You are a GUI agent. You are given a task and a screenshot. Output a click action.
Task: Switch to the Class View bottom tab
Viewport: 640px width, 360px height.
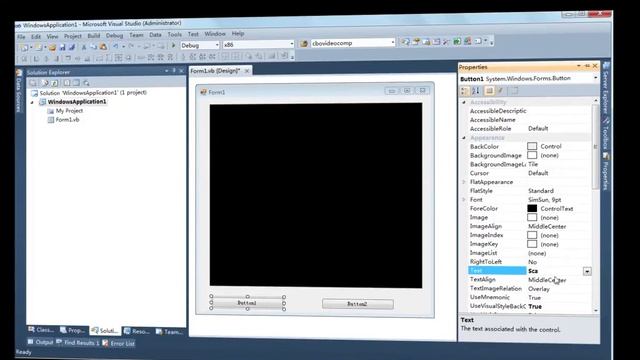[x=41, y=330]
